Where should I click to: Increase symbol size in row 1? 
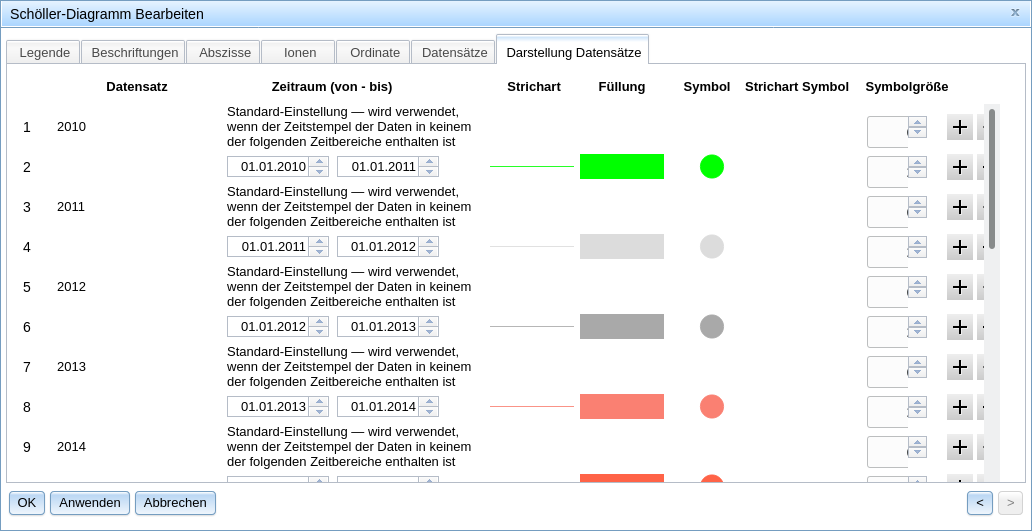pyautogui.click(x=917, y=122)
